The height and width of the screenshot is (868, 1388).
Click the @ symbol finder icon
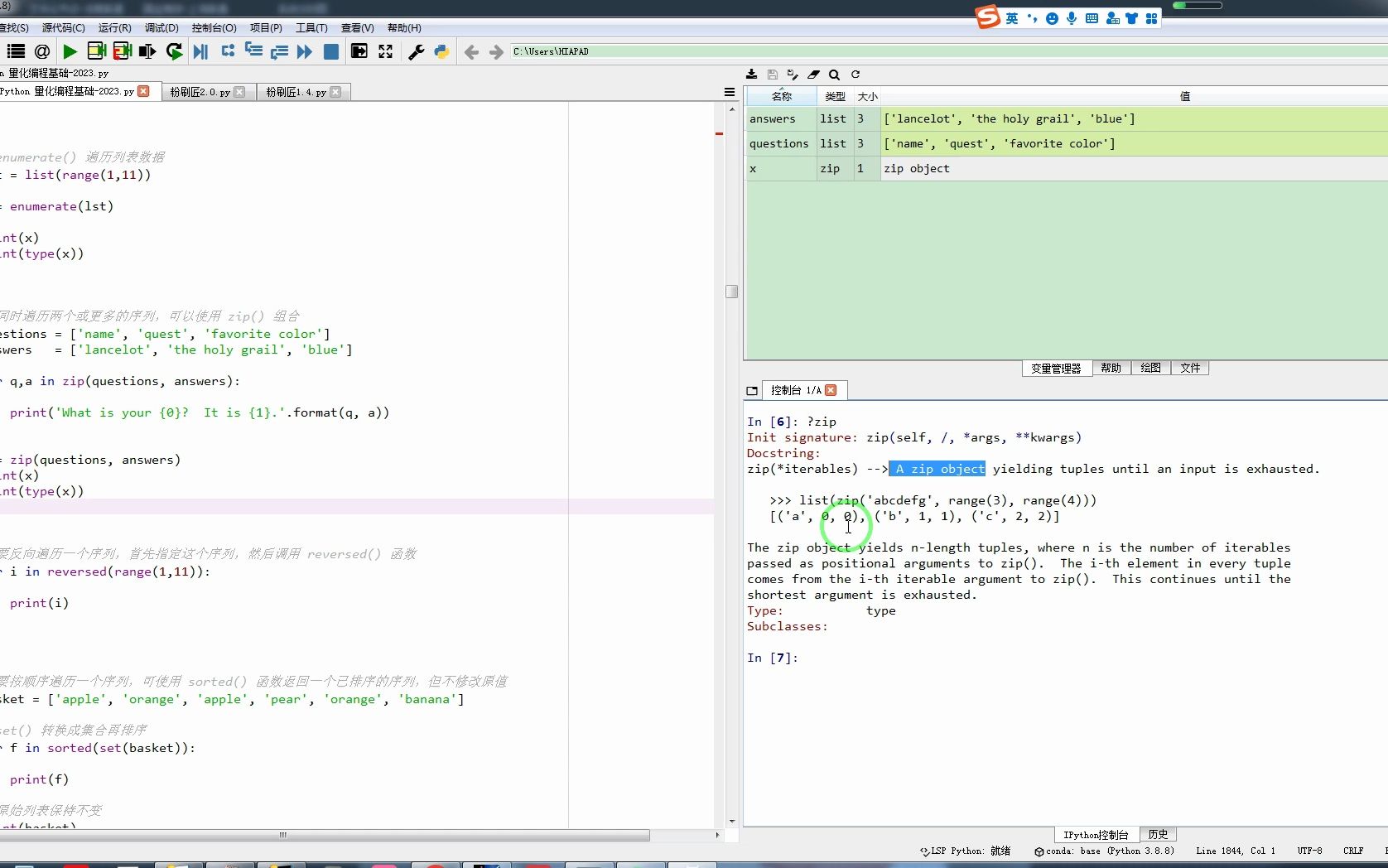pyautogui.click(x=42, y=51)
